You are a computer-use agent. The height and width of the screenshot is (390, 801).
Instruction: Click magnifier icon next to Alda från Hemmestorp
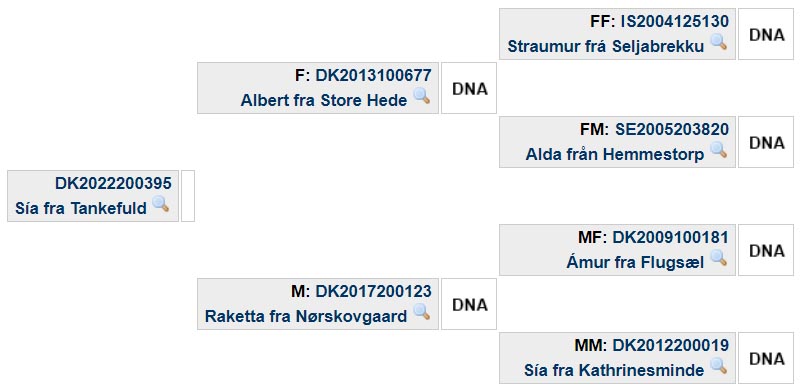[718, 150]
